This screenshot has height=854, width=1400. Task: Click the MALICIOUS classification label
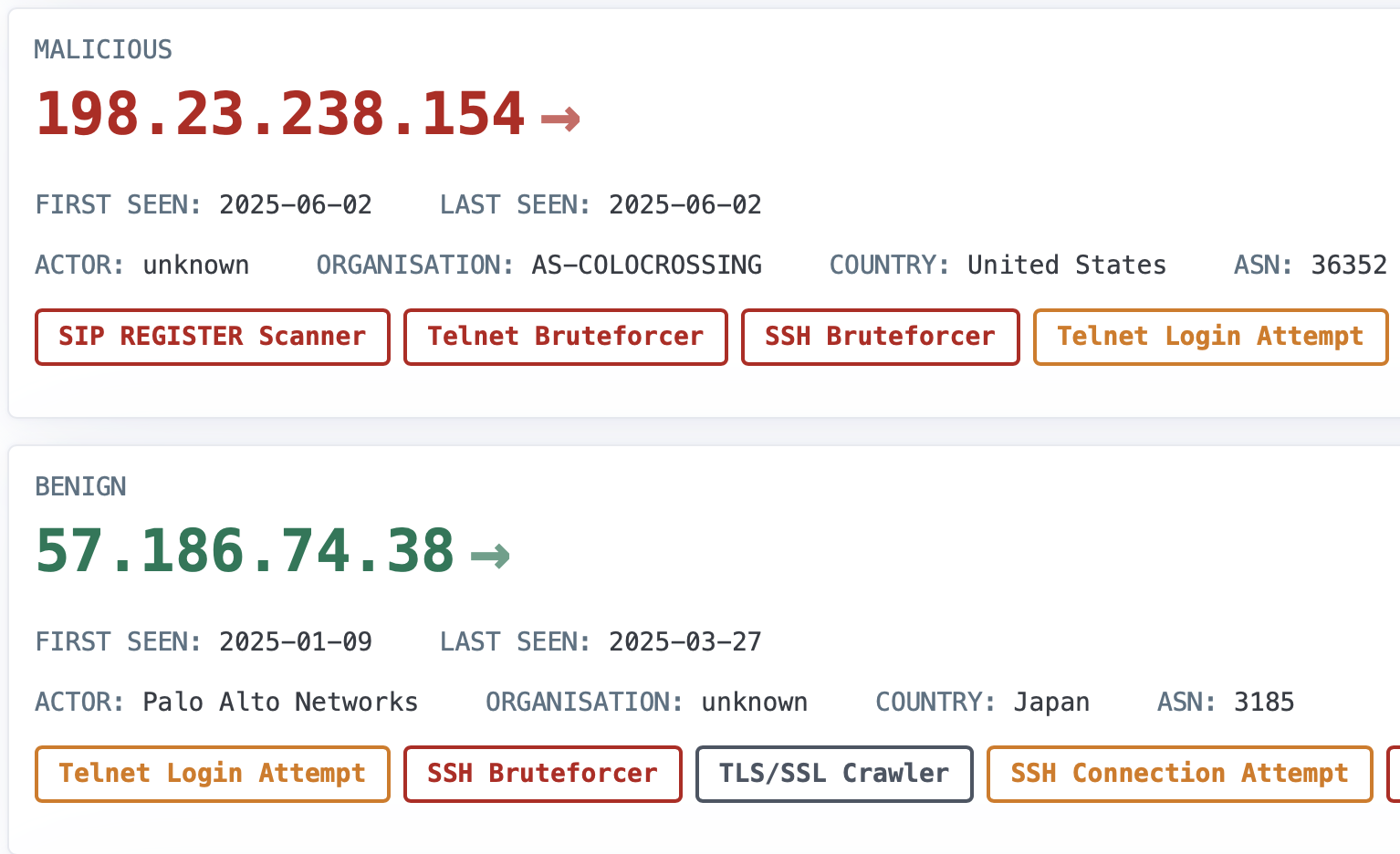click(x=103, y=49)
